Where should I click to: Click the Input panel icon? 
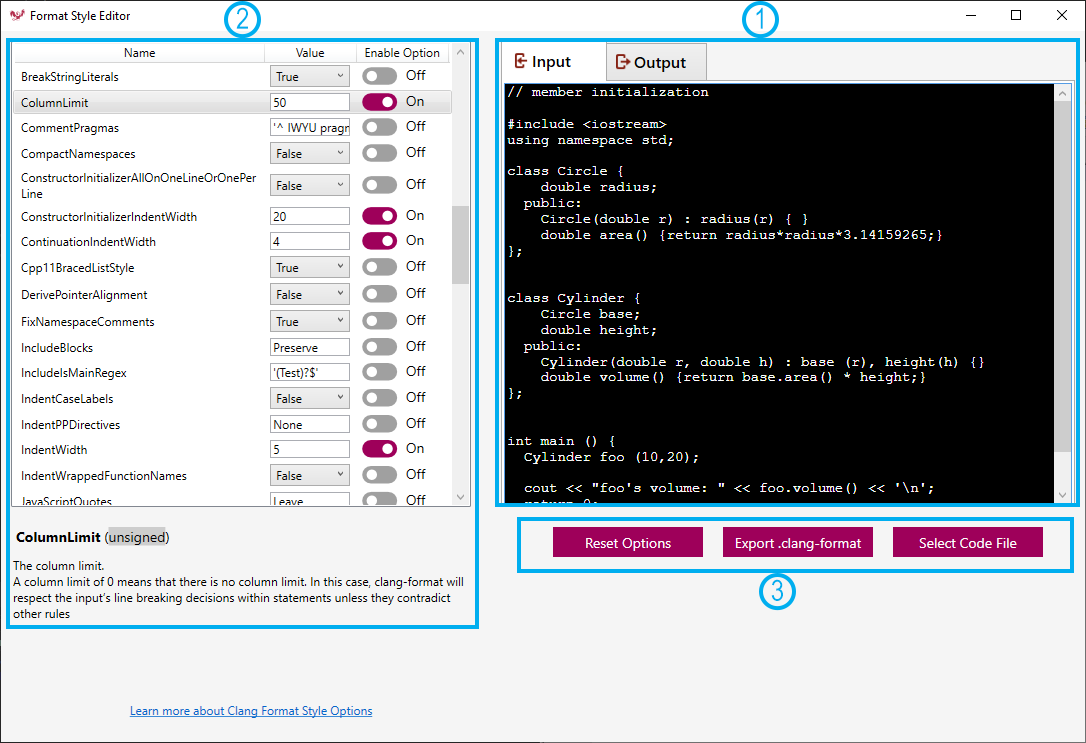tap(522, 61)
